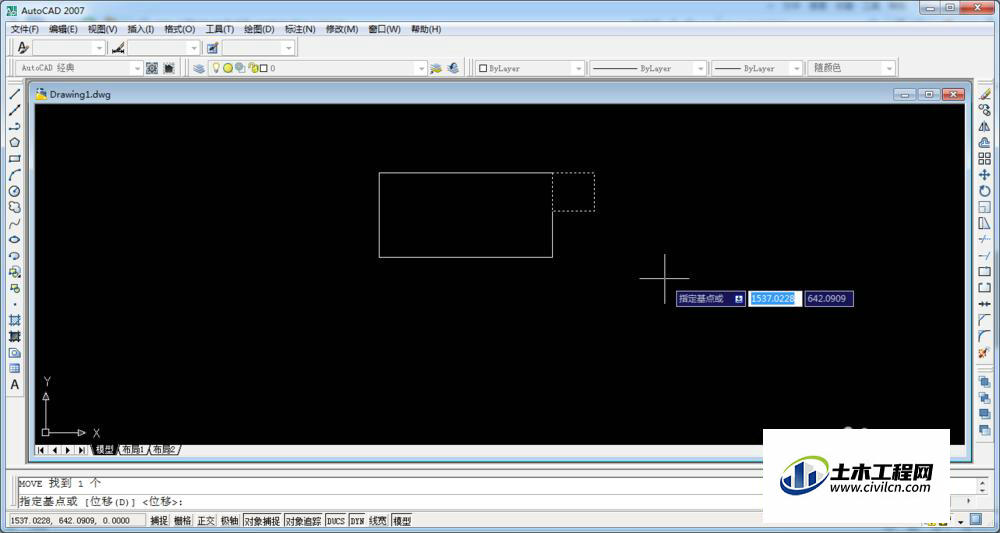Click the Erase tool
Viewport: 1000px width, 533px height.
(x=985, y=94)
